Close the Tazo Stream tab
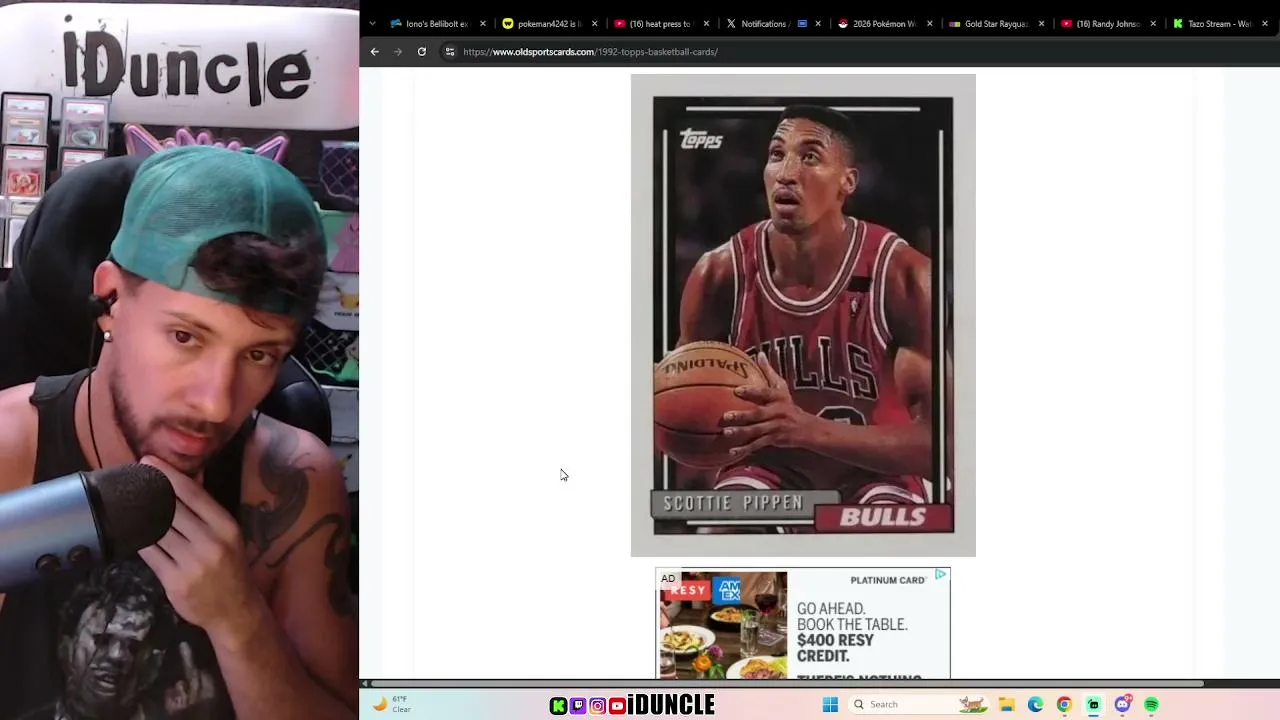This screenshot has height=720, width=1280. pos(1265,24)
